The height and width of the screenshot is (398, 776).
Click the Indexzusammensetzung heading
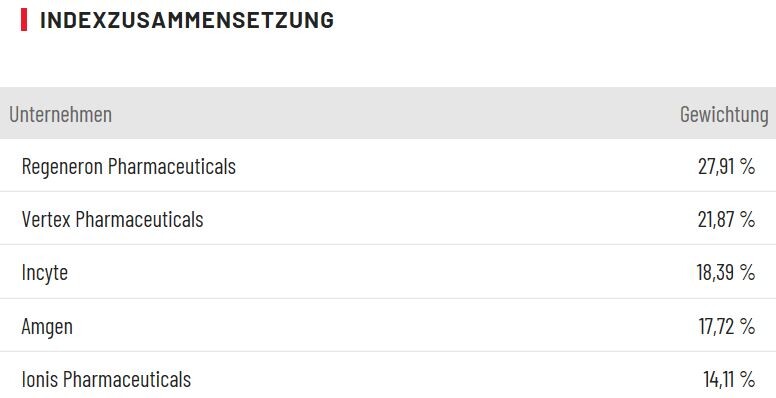(x=187, y=20)
